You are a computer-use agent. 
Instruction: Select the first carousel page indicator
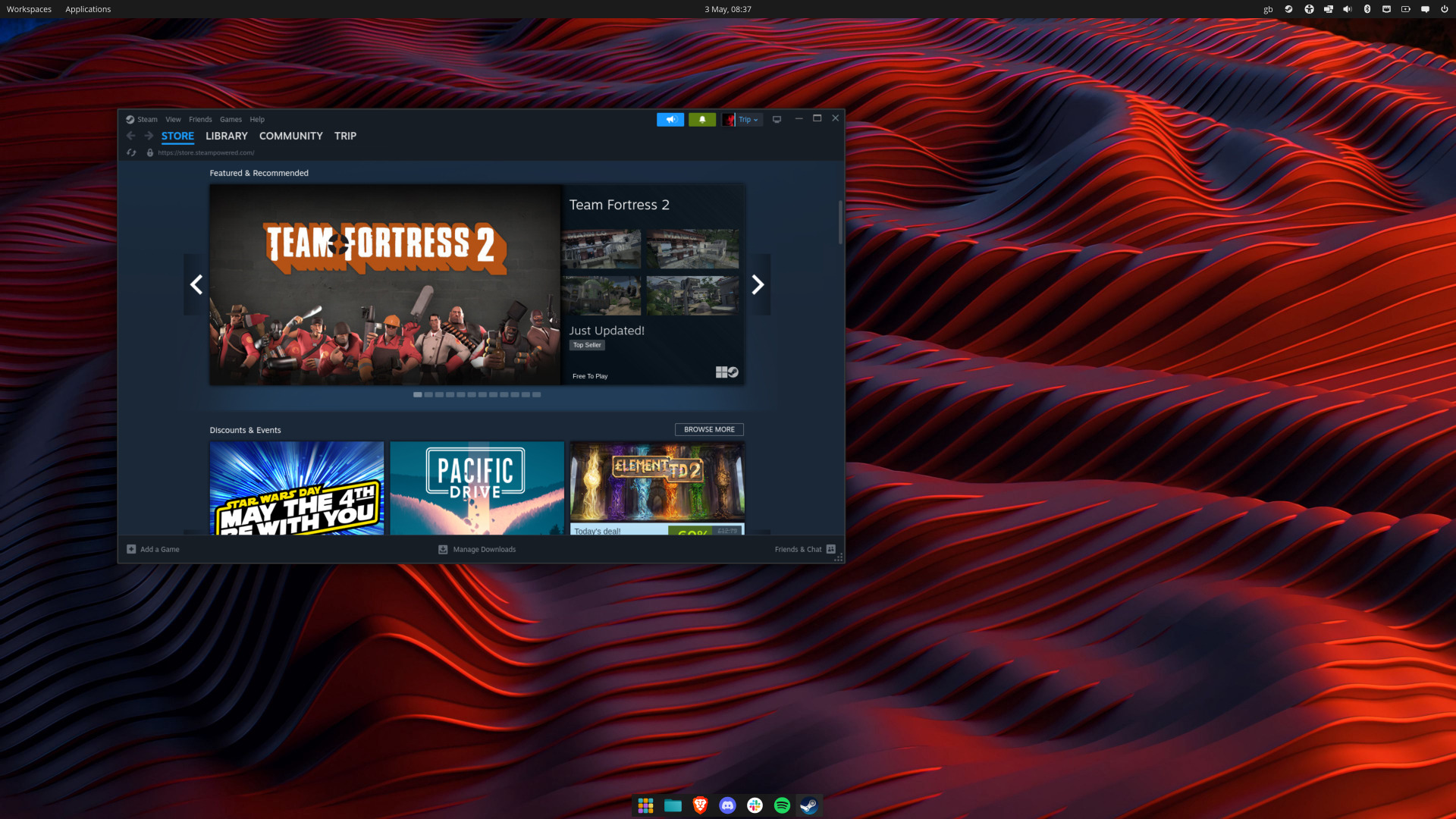pyautogui.click(x=417, y=394)
